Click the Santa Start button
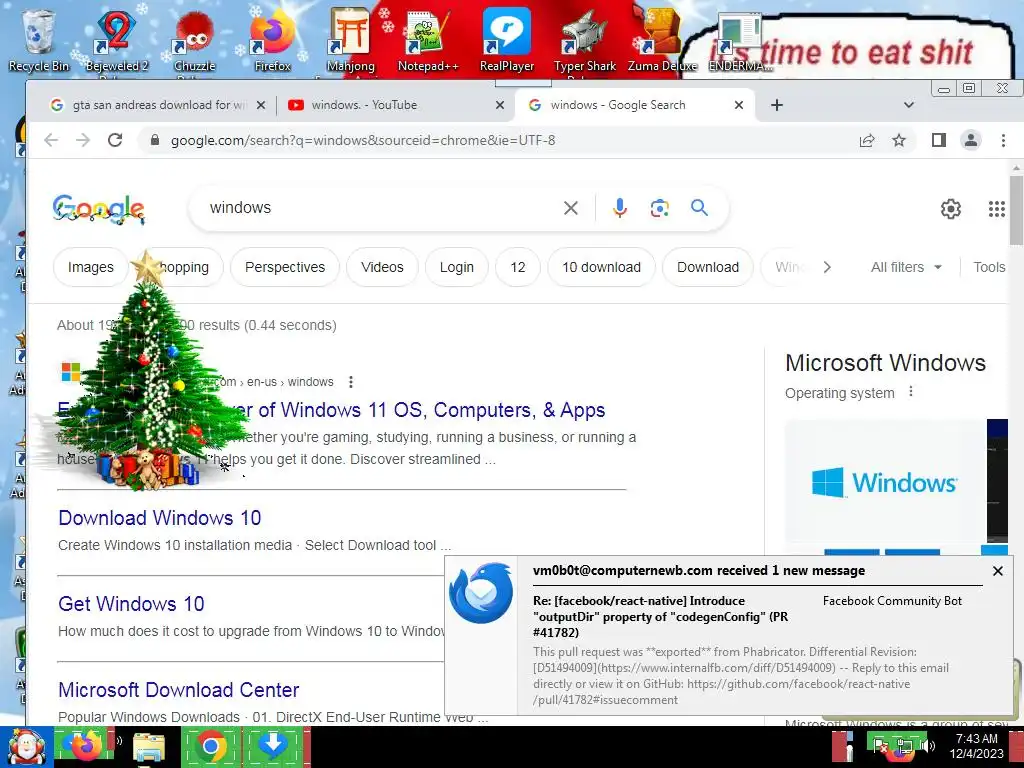 click(26, 746)
